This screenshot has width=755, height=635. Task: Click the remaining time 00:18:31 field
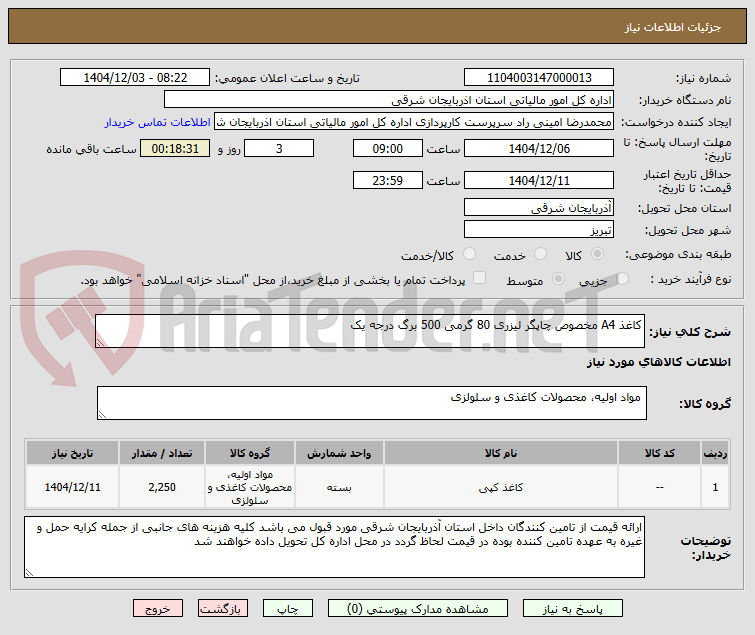point(175,148)
